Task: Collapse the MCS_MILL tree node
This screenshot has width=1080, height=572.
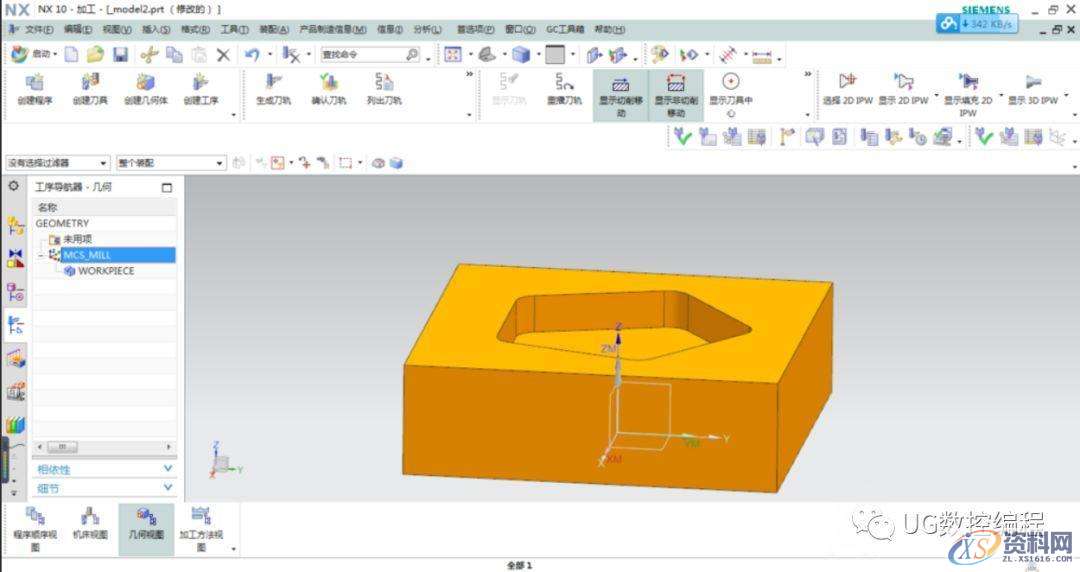Action: [41, 256]
